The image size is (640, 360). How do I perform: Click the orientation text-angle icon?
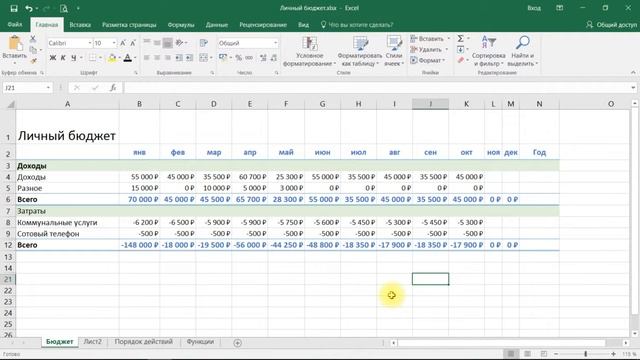point(180,43)
